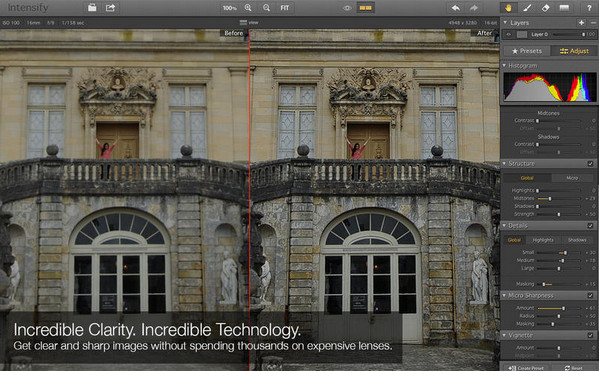This screenshot has width=599, height=371.
Task: Collapse the Details section triangle
Action: click(505, 226)
